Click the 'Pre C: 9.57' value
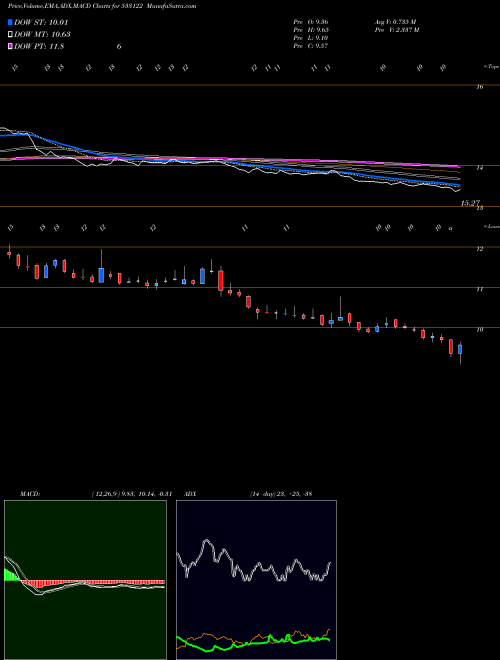Viewport: 500px width, 660px height. coord(311,46)
